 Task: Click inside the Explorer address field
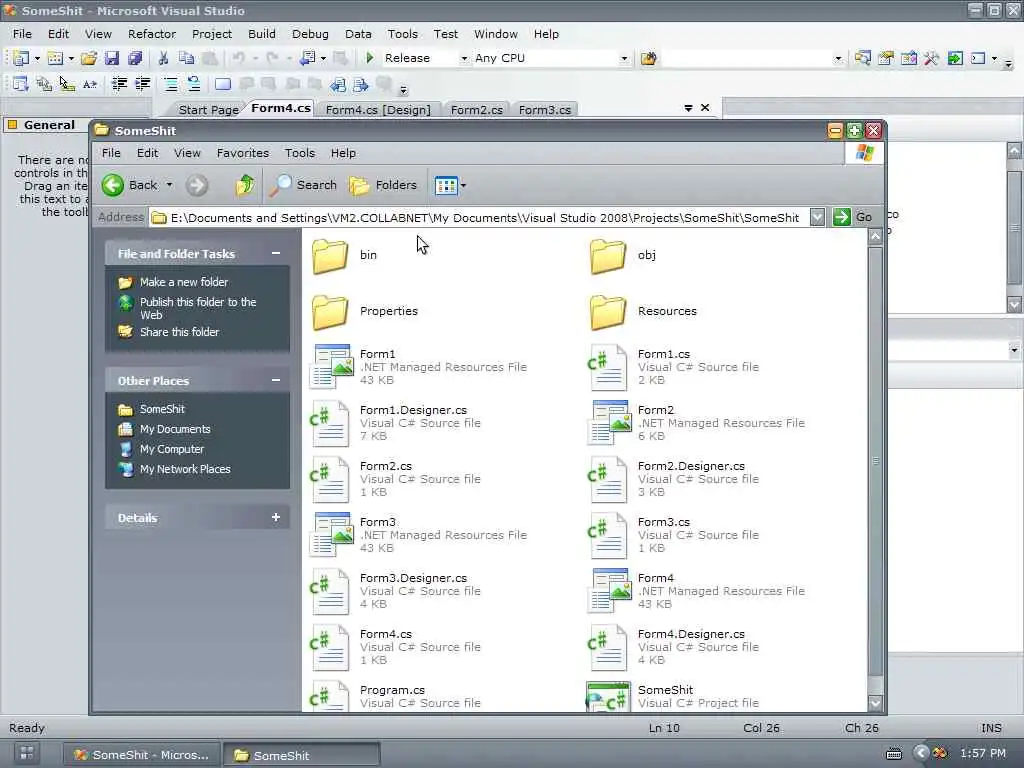[479, 217]
